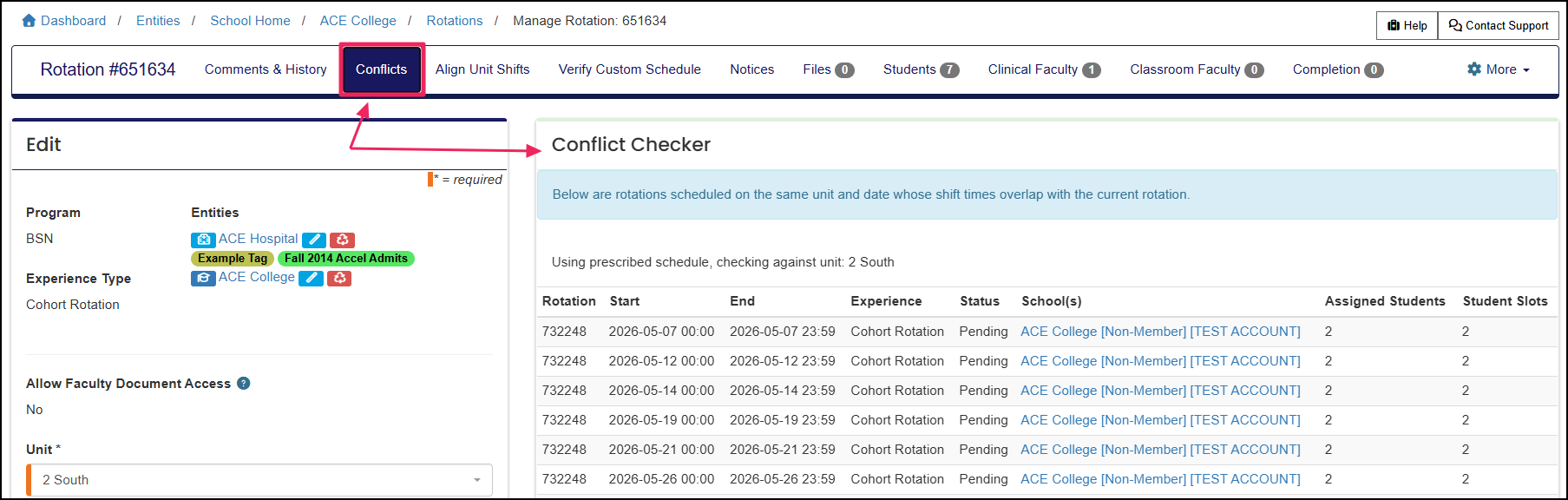The width and height of the screenshot is (1568, 500).
Task: Open the ACE College link in the 2026-05-07 row
Action: point(1160,332)
